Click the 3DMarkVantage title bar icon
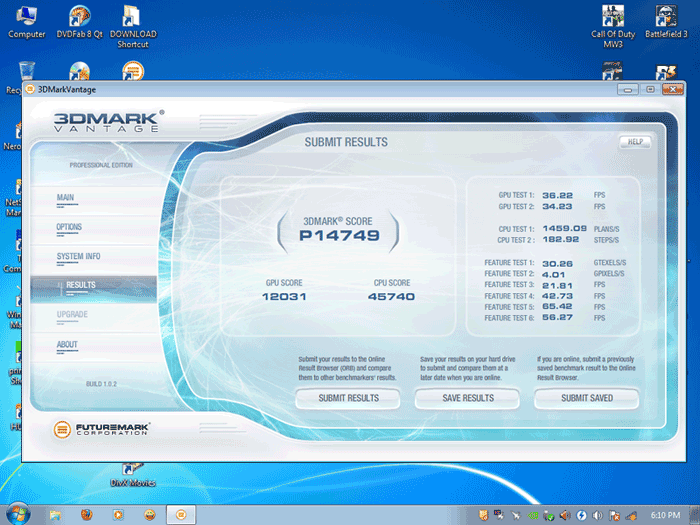700x525 pixels. pos(30,89)
